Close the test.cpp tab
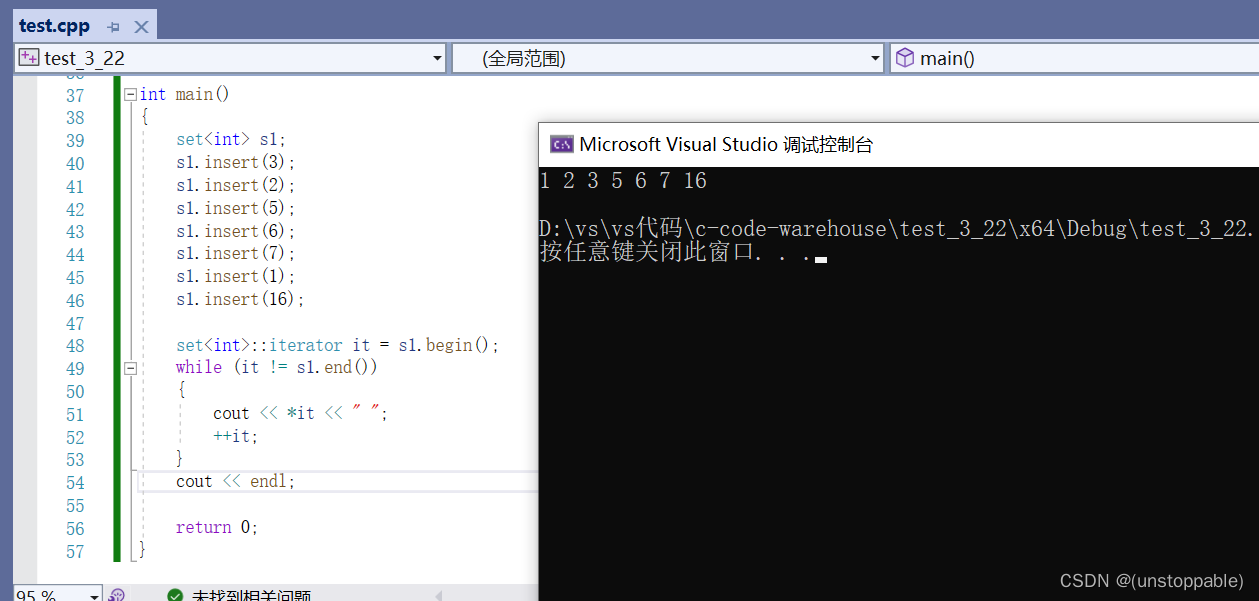The height and width of the screenshot is (601, 1259). pyautogui.click(x=141, y=27)
